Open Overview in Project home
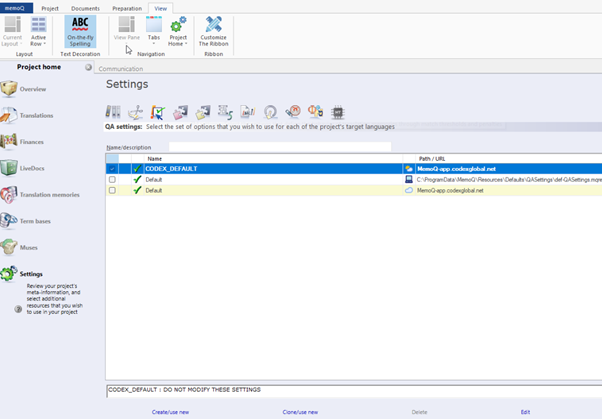This screenshot has height=419, width=602. (24, 89)
